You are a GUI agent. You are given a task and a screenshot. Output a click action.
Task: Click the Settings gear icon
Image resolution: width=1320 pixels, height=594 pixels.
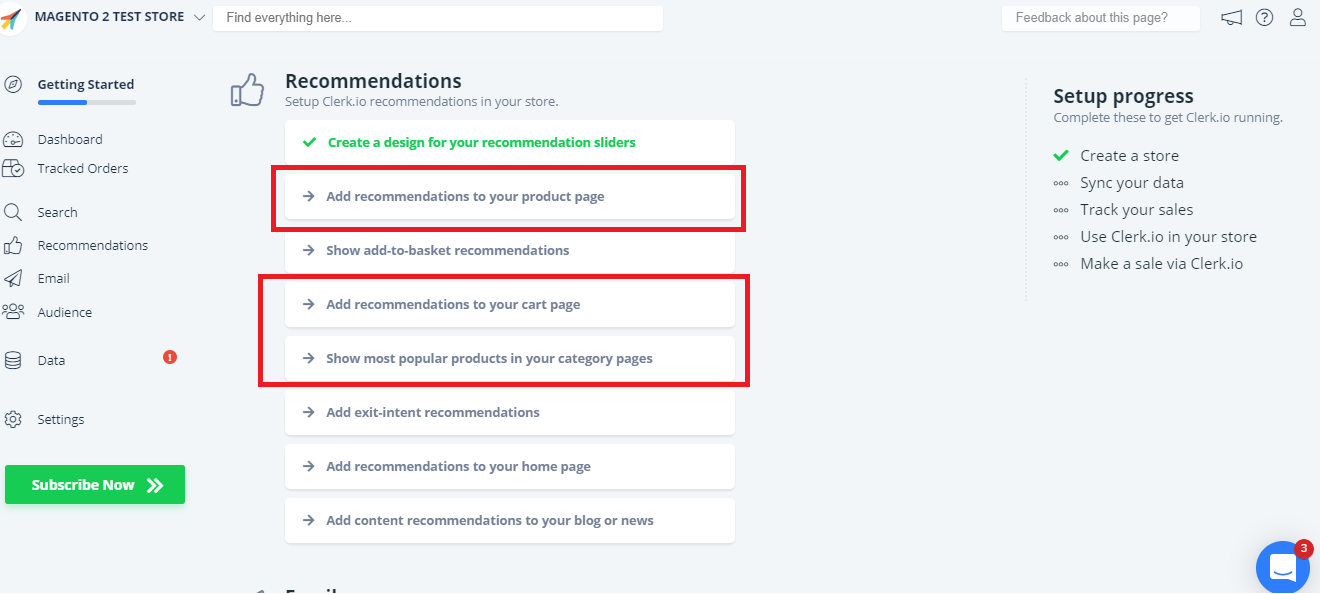click(x=13, y=419)
